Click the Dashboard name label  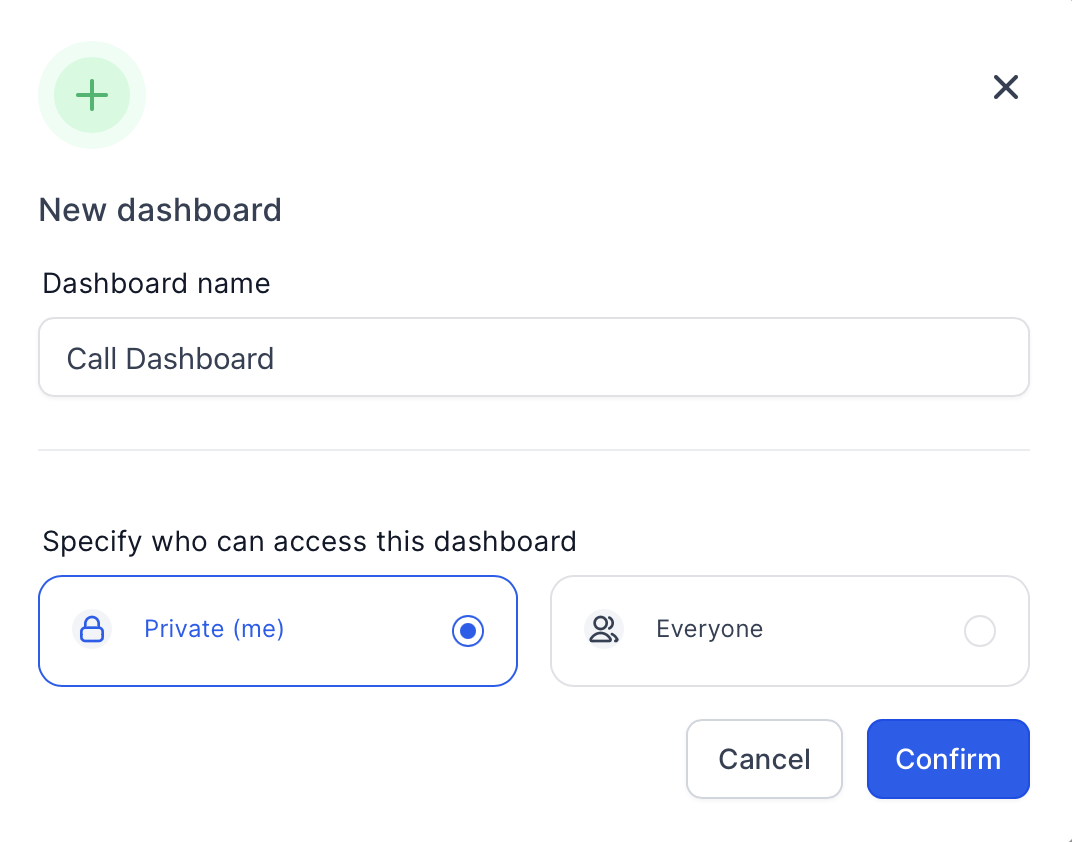click(157, 284)
